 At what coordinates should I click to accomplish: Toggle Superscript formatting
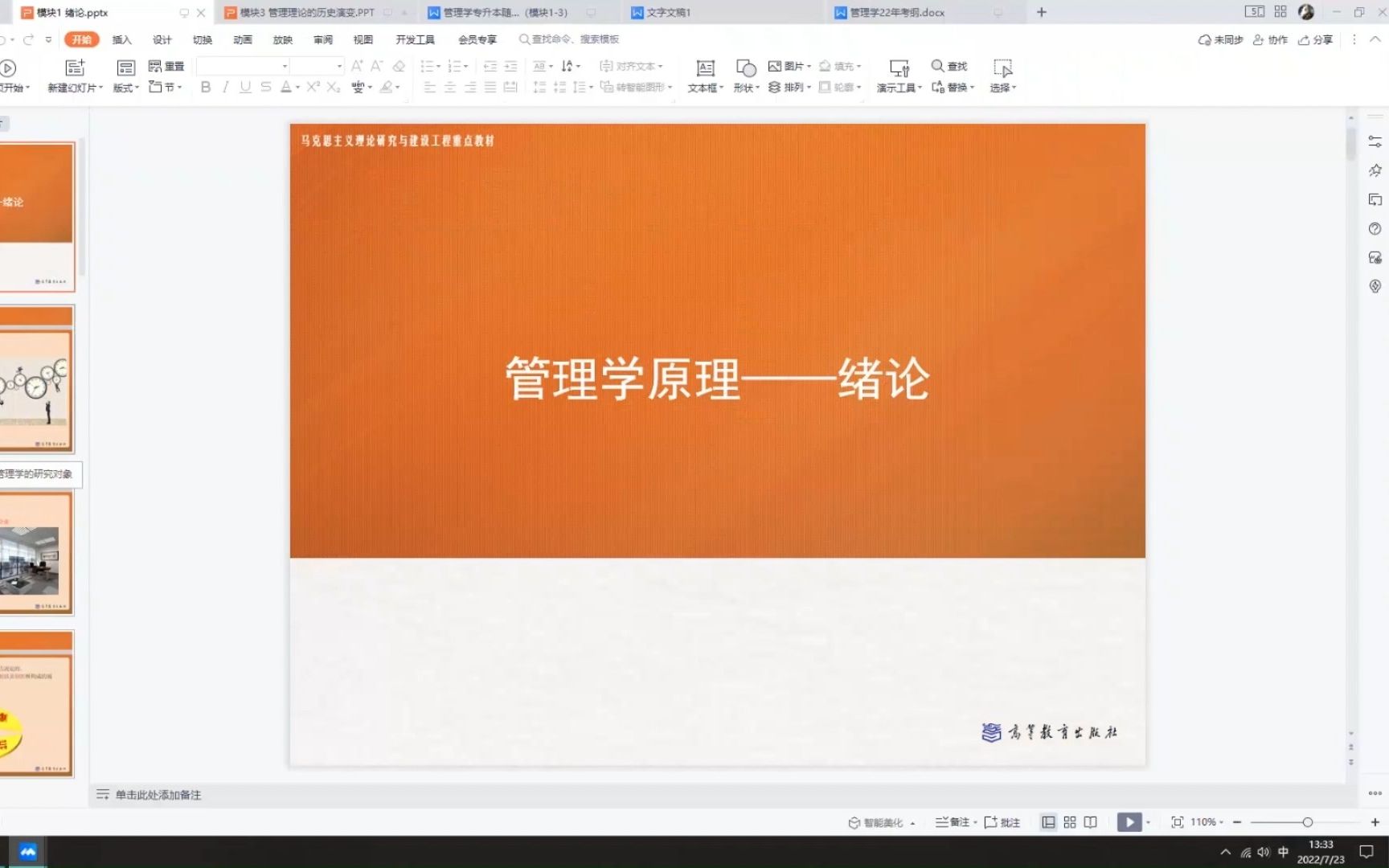[313, 87]
